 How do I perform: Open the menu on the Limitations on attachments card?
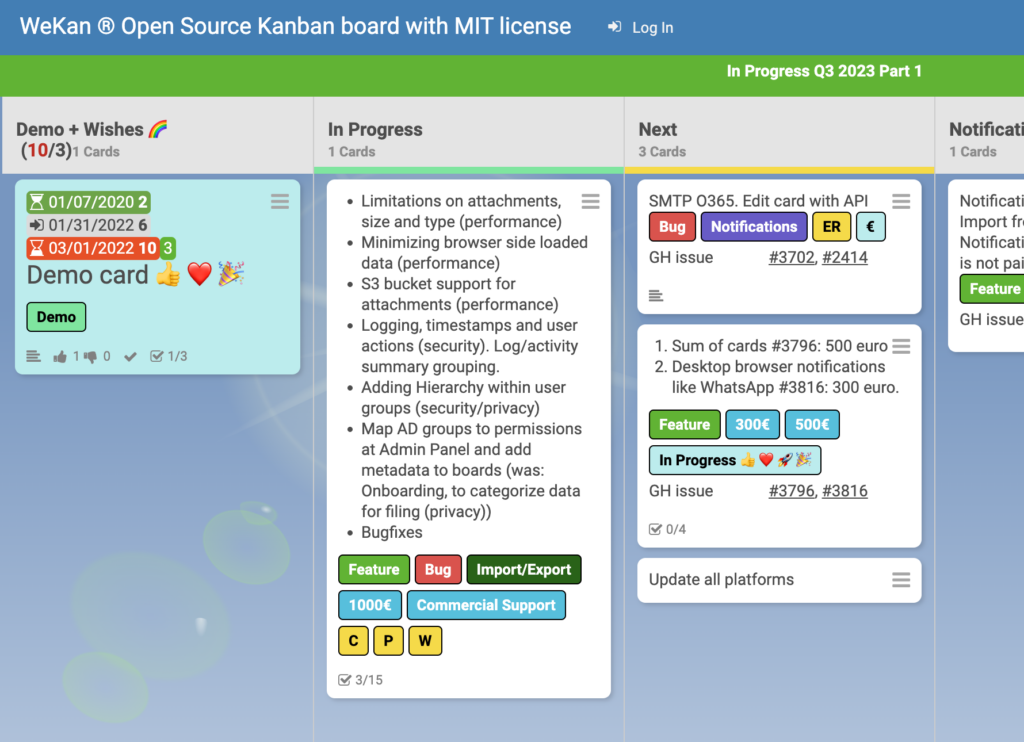[590, 201]
